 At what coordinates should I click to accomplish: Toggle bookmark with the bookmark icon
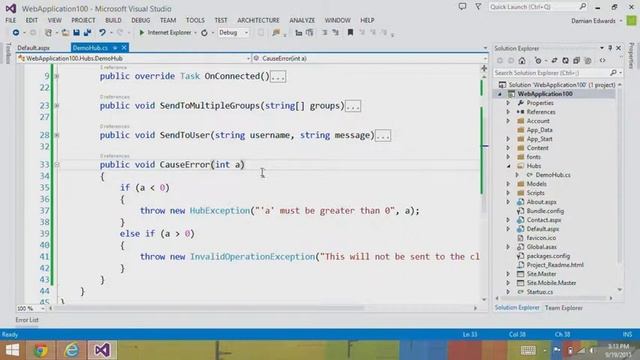point(350,33)
